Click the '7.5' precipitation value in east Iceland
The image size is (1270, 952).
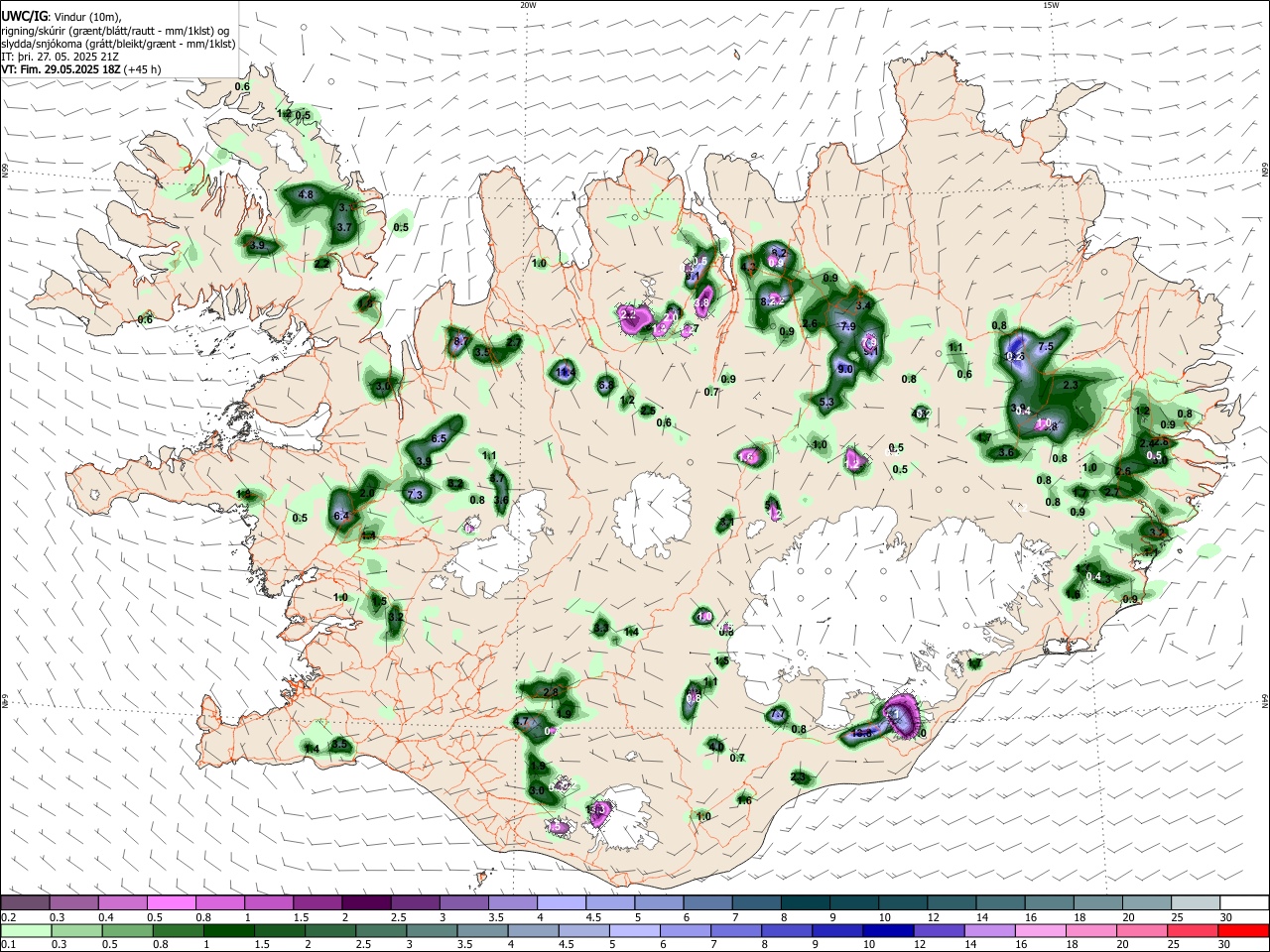click(x=1045, y=347)
